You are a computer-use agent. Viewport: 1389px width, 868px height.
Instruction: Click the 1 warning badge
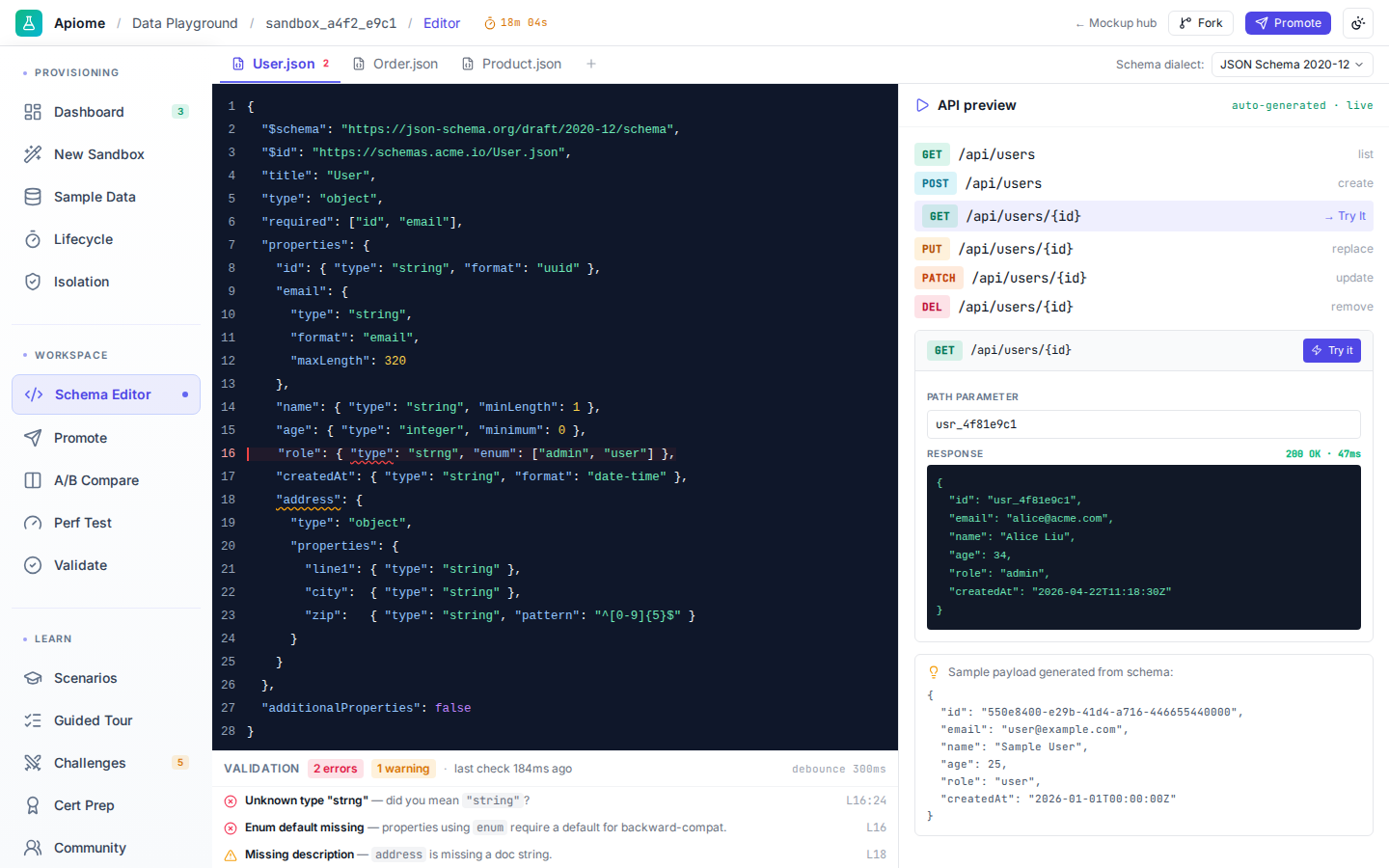point(403,769)
